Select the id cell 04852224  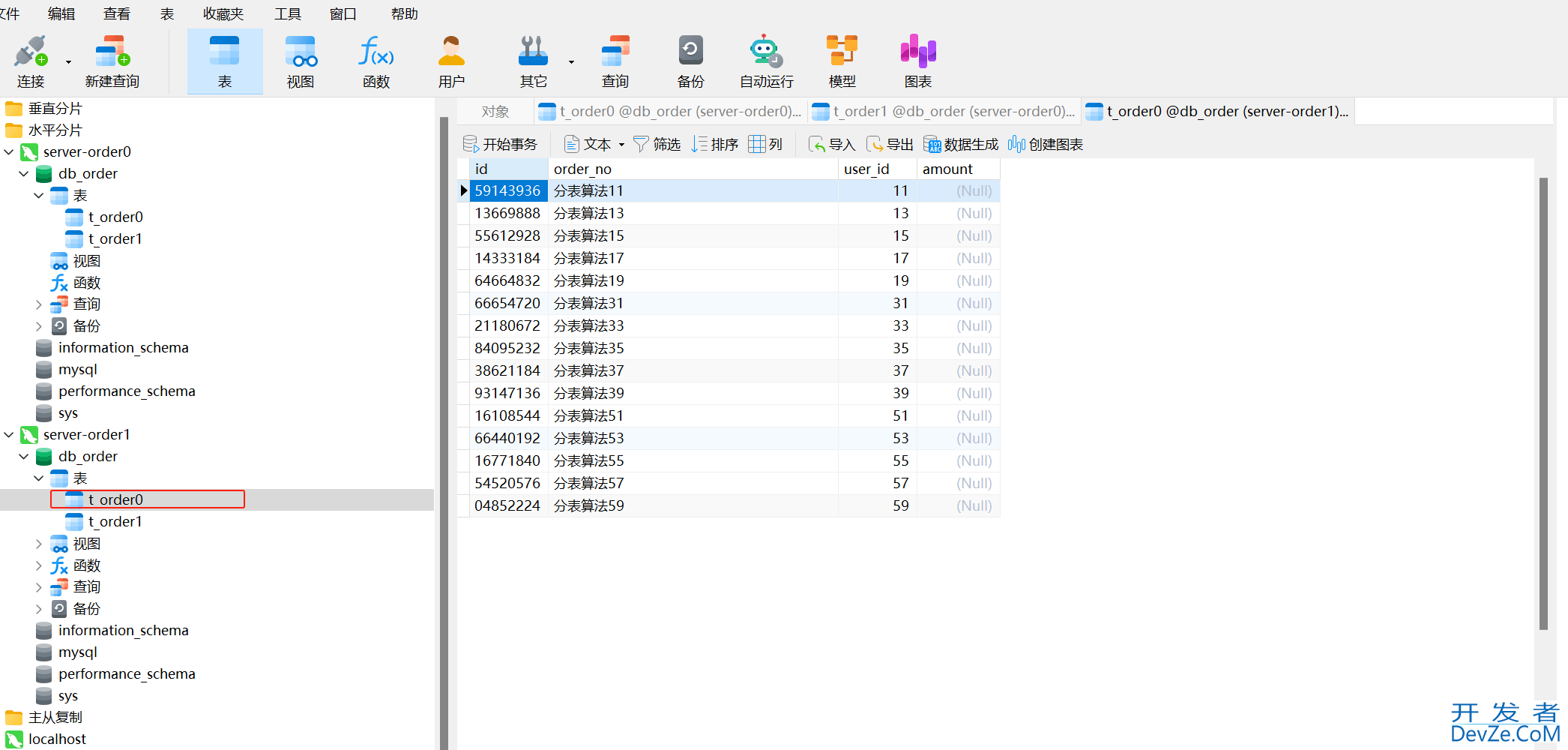tap(508, 505)
